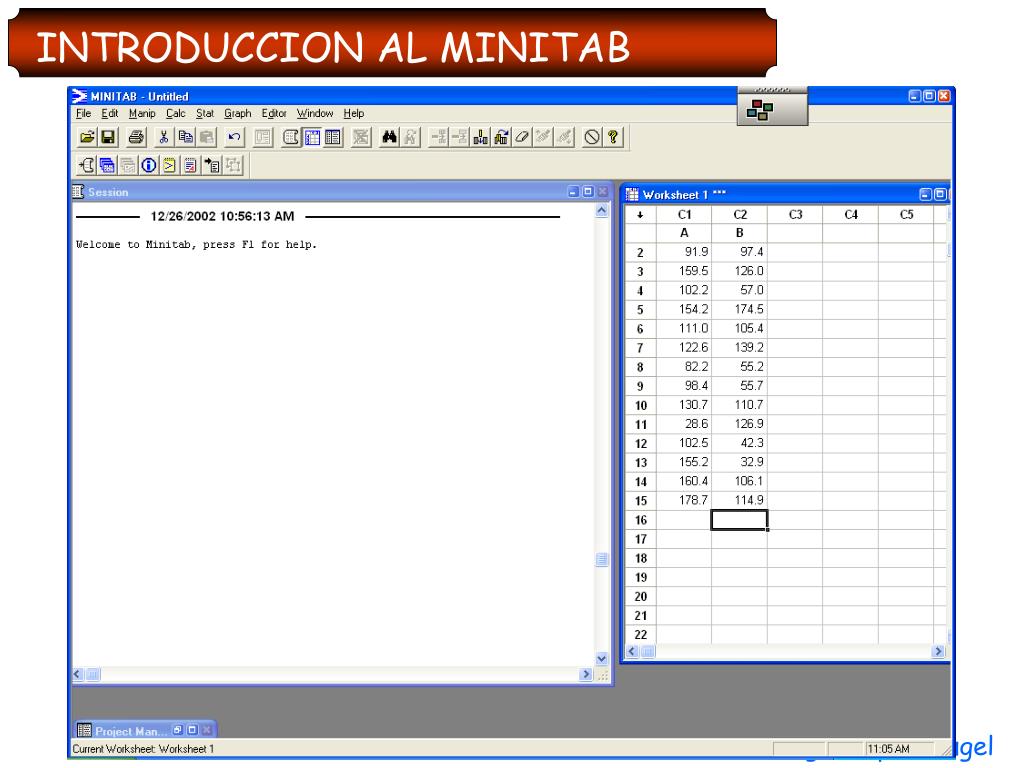Click the Session window down arrow

coord(602,659)
